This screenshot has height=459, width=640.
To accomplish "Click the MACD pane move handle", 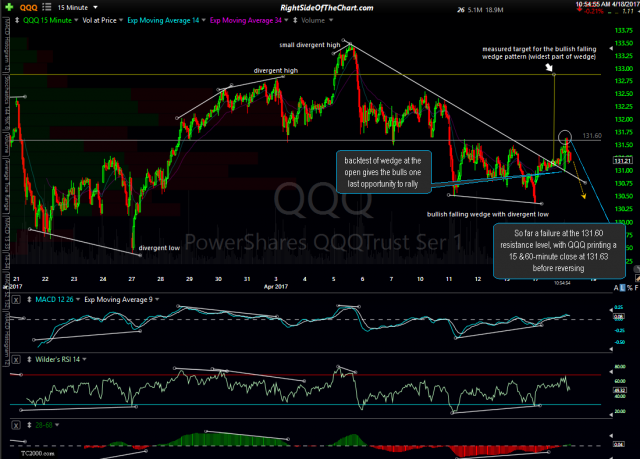I will point(29,299).
